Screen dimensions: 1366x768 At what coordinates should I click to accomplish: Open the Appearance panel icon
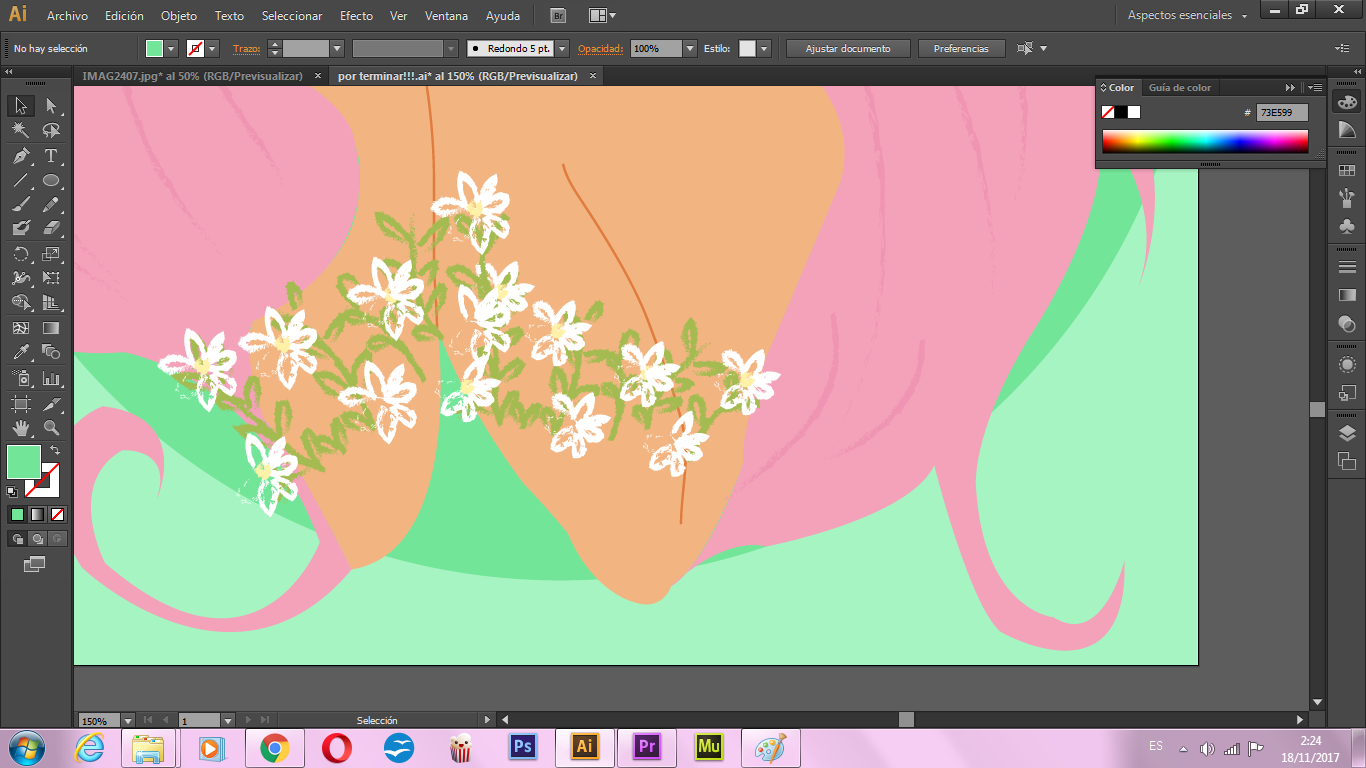click(x=1347, y=365)
